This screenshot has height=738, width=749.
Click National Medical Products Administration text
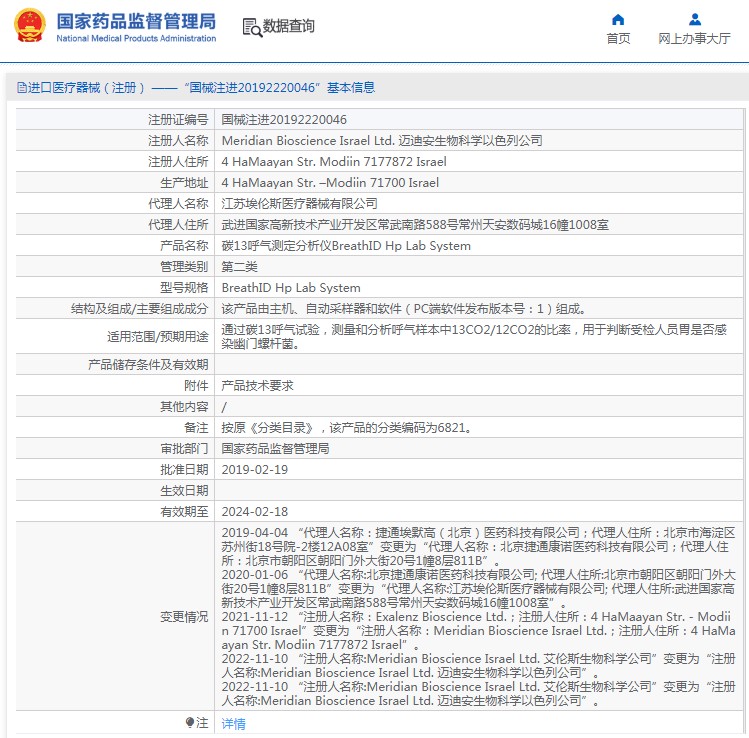[x=136, y=38]
